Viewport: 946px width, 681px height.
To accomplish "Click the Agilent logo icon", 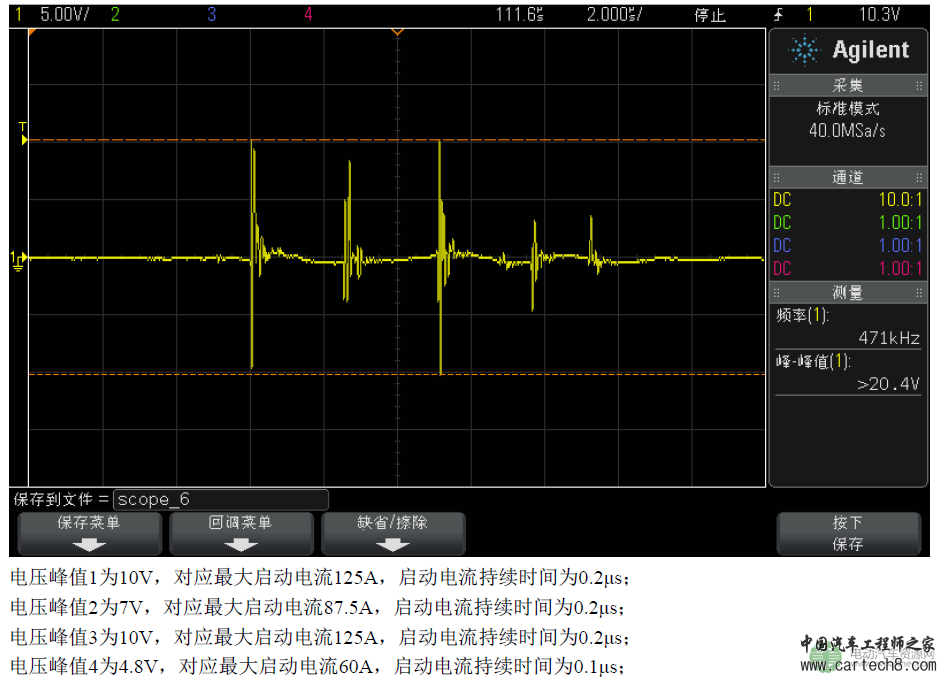I will (x=803, y=50).
